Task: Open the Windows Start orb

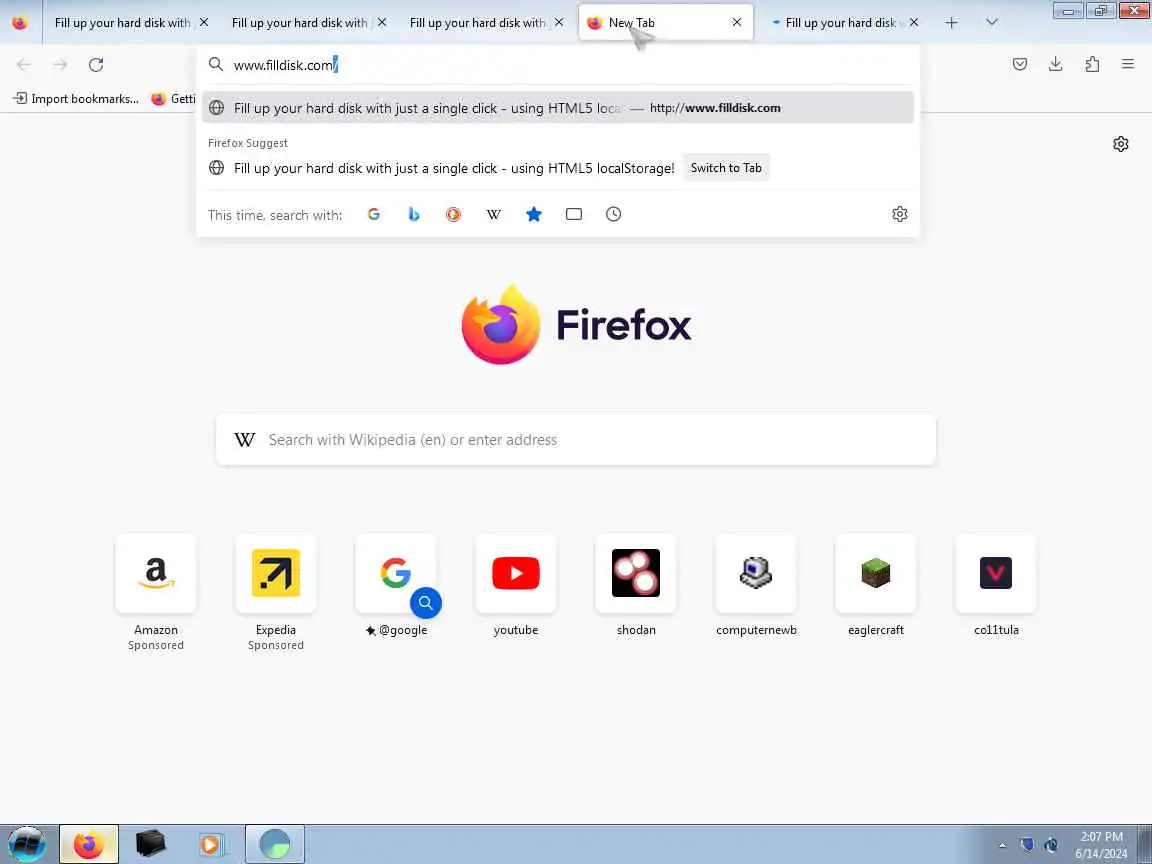Action: tap(26, 843)
